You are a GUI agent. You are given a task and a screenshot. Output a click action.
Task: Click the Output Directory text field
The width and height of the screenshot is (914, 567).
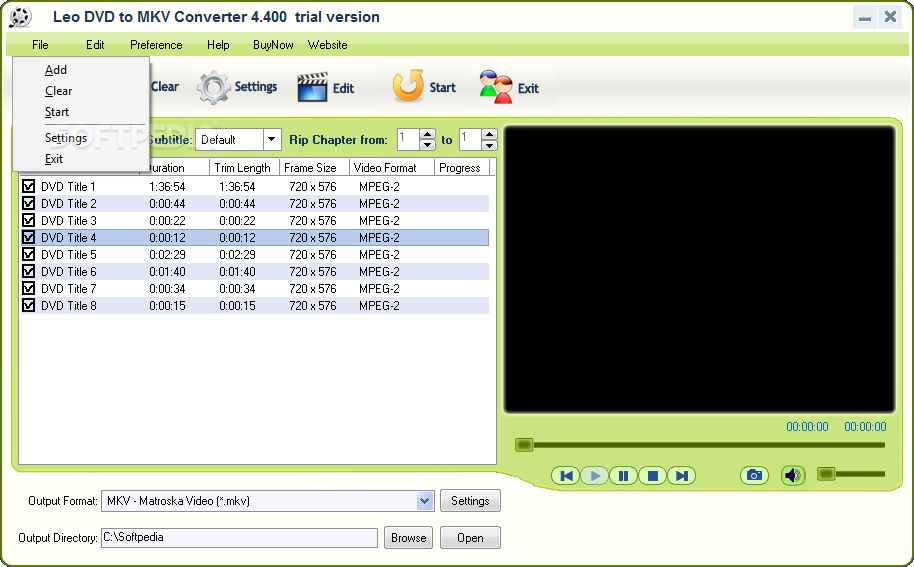coord(240,538)
